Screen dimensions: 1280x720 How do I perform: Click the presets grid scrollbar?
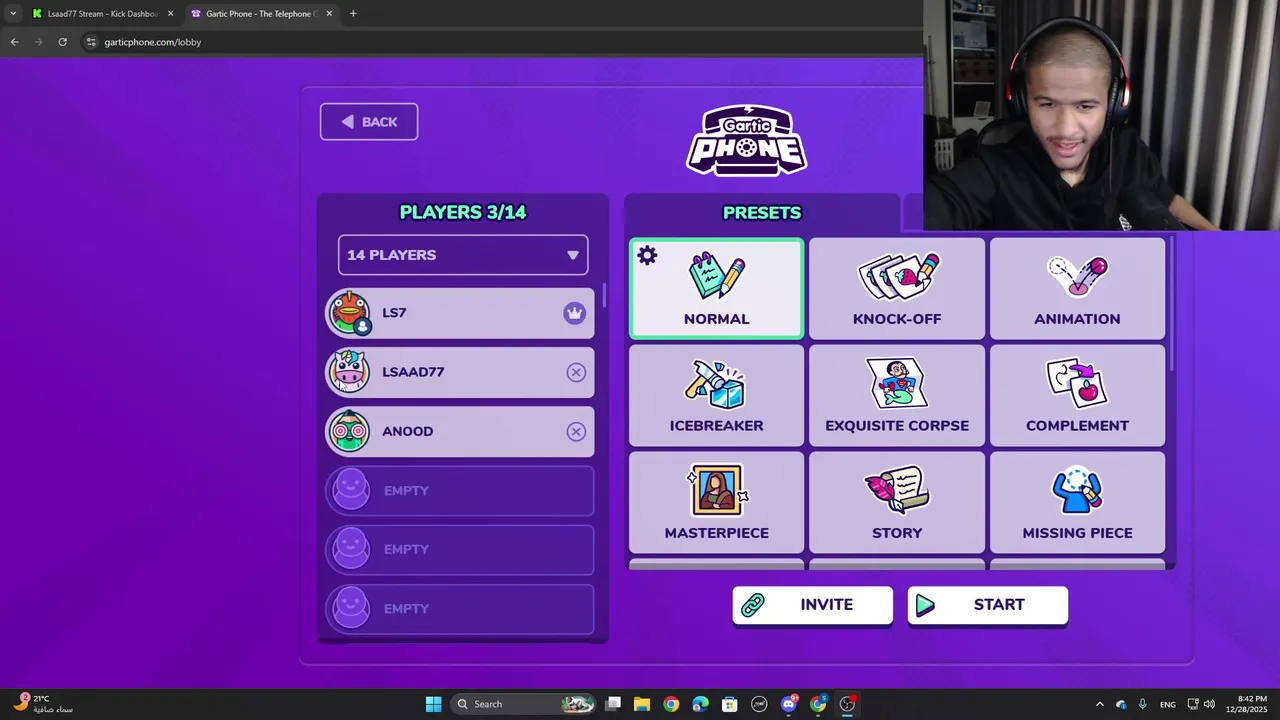[1171, 305]
